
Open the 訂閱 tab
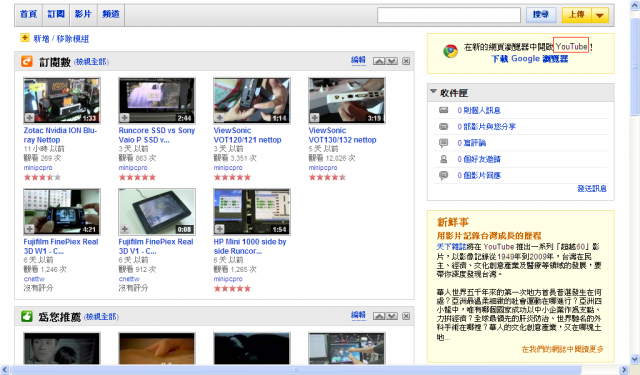pyautogui.click(x=56, y=14)
